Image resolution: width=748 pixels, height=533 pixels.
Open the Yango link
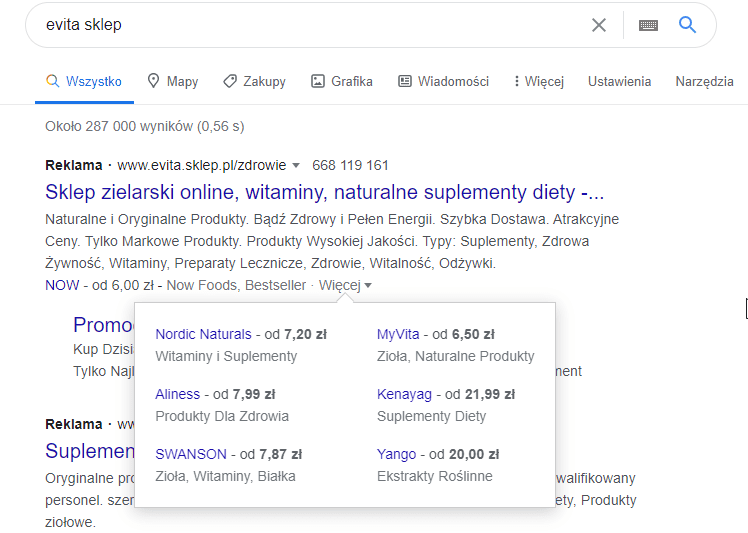(x=396, y=454)
